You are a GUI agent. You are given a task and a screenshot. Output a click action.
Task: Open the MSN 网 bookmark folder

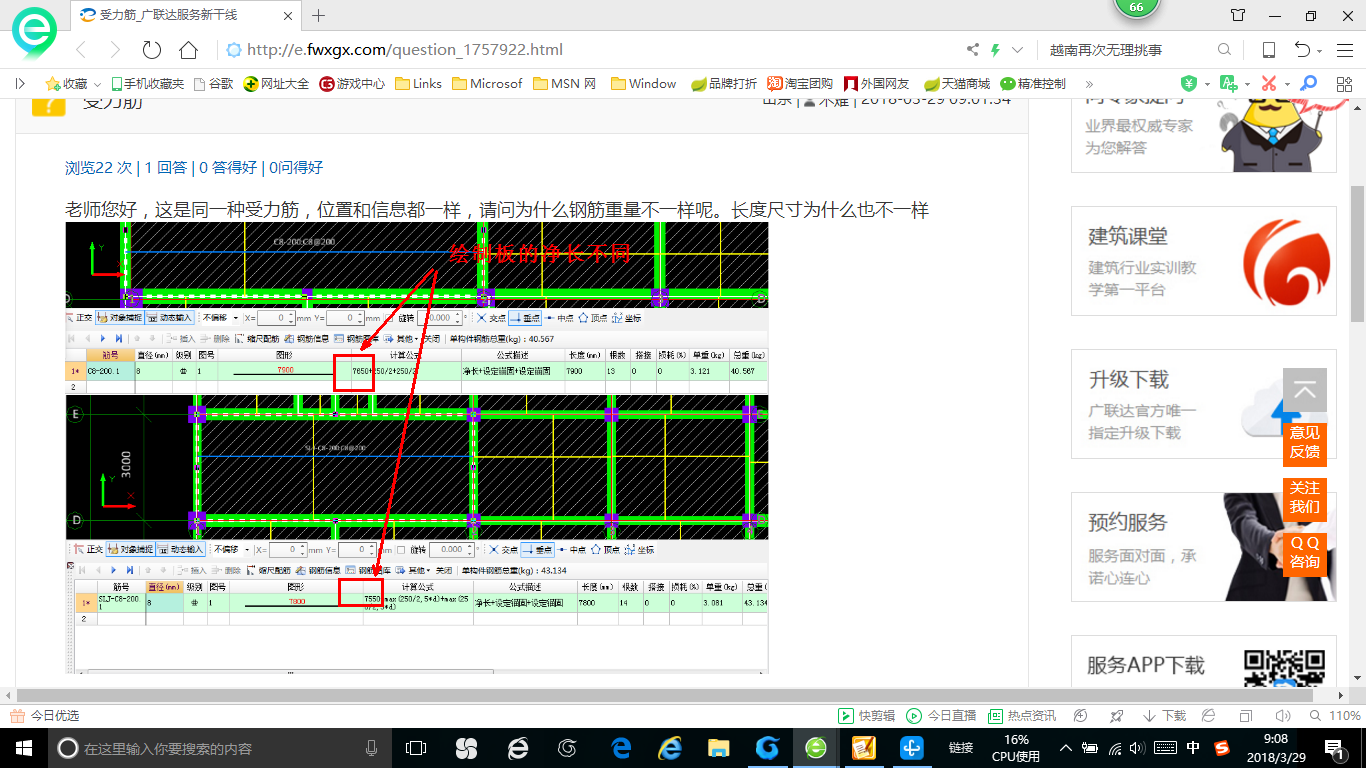pos(565,84)
